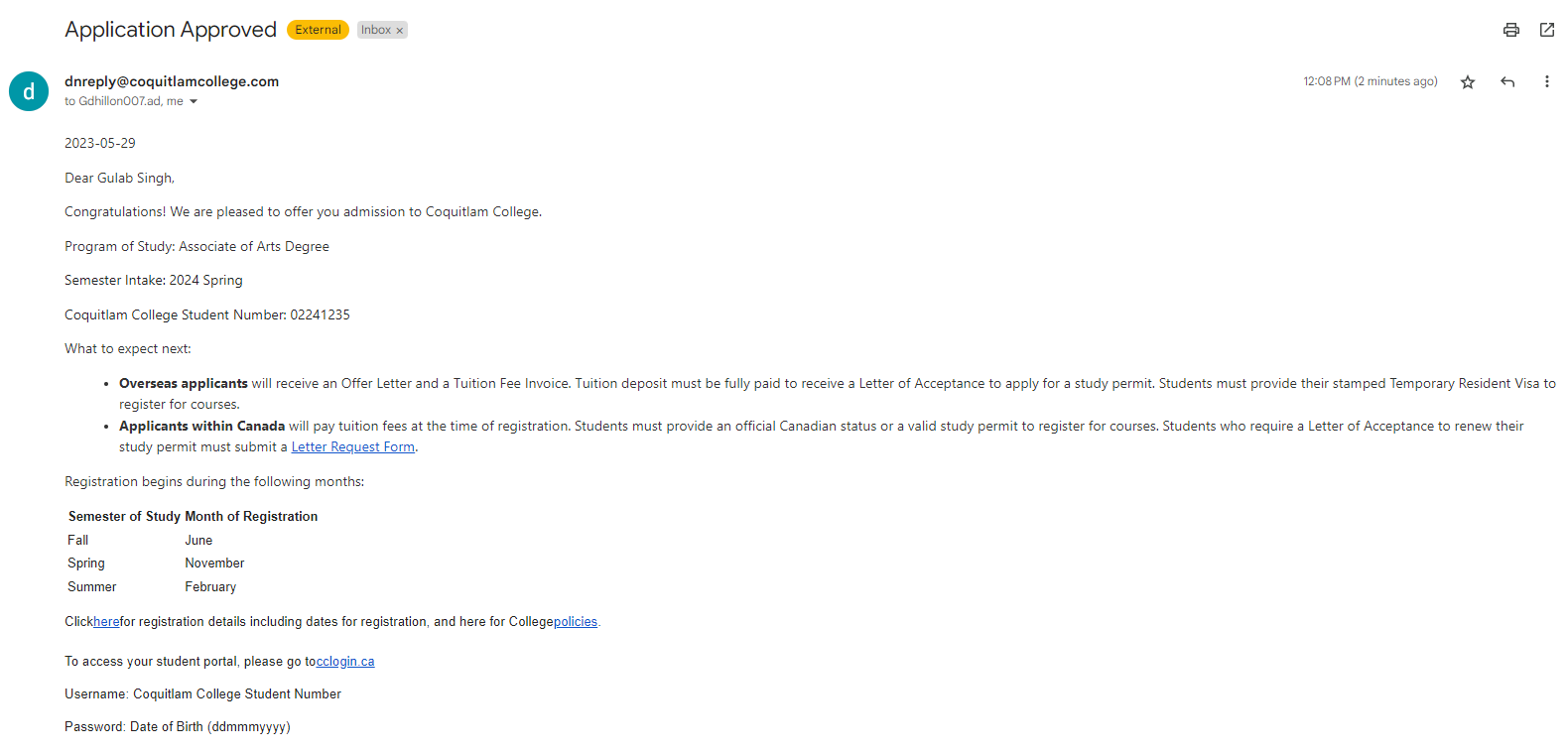The height and width of the screenshot is (753, 1568).
Task: Click the recipient line 'to Gdhillon007.ad, me'
Action: click(x=124, y=101)
